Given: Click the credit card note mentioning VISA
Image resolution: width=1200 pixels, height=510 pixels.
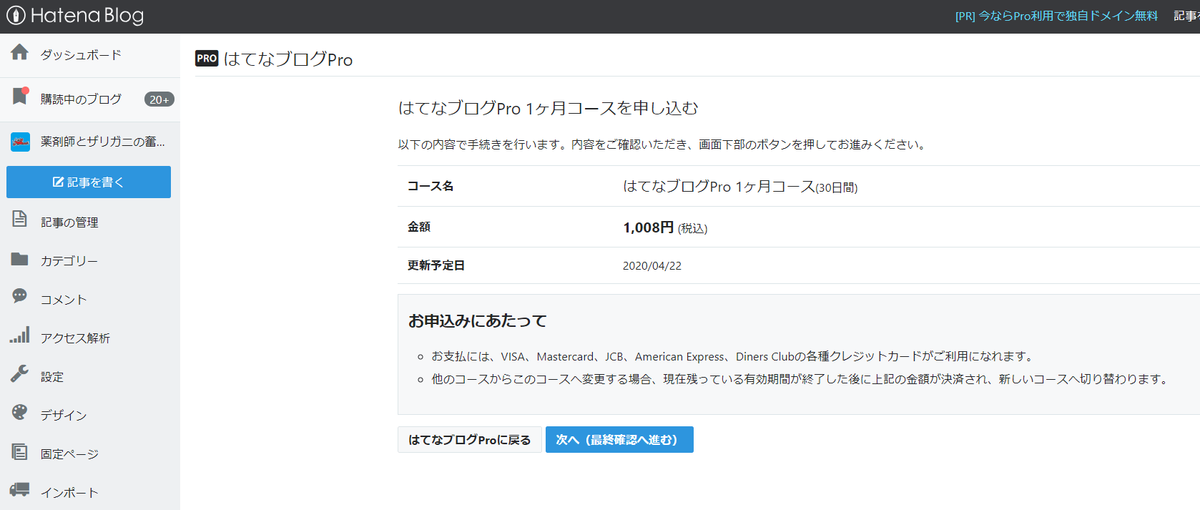Looking at the screenshot, I should point(731,356).
